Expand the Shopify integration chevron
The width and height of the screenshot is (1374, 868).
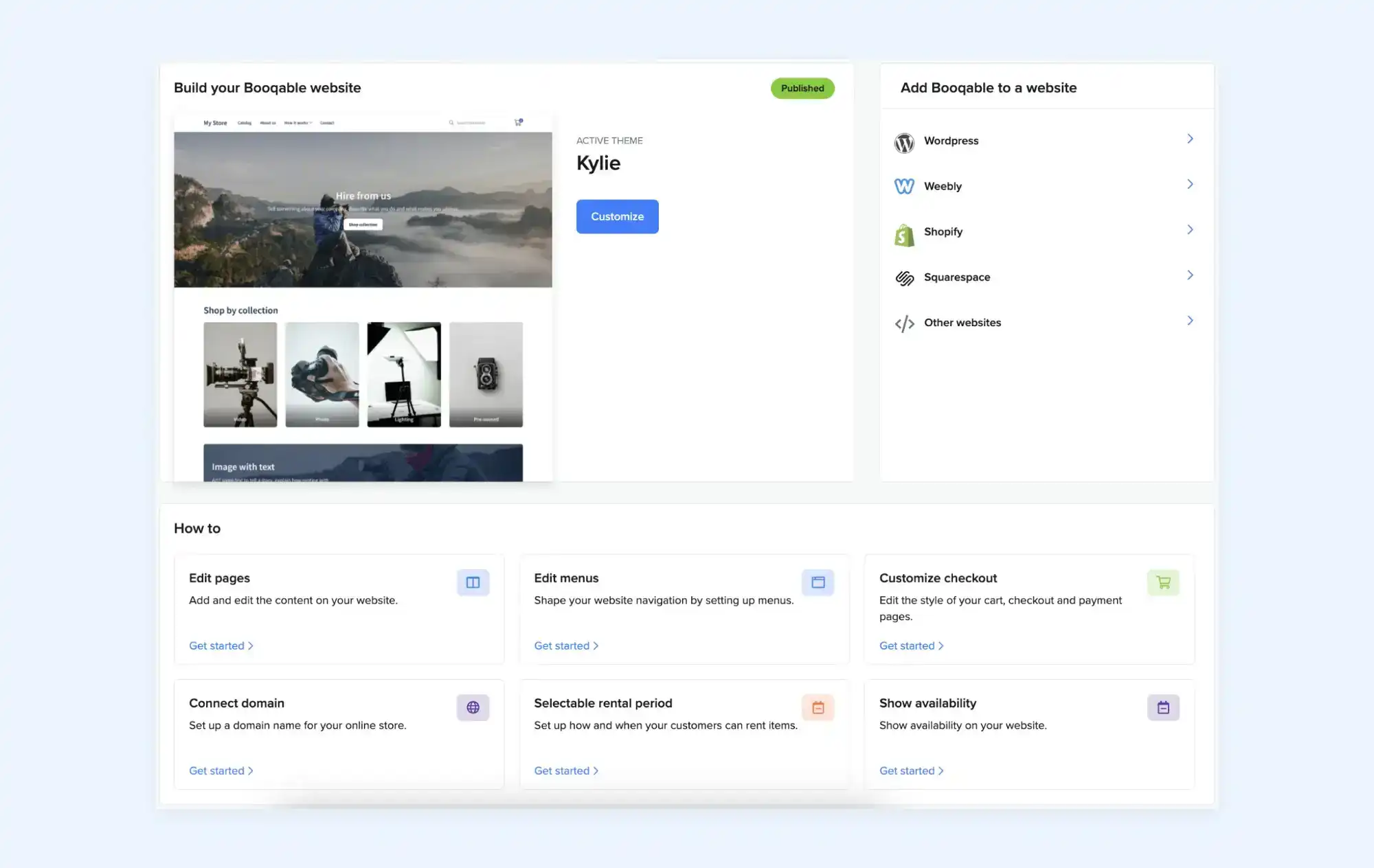[1190, 229]
